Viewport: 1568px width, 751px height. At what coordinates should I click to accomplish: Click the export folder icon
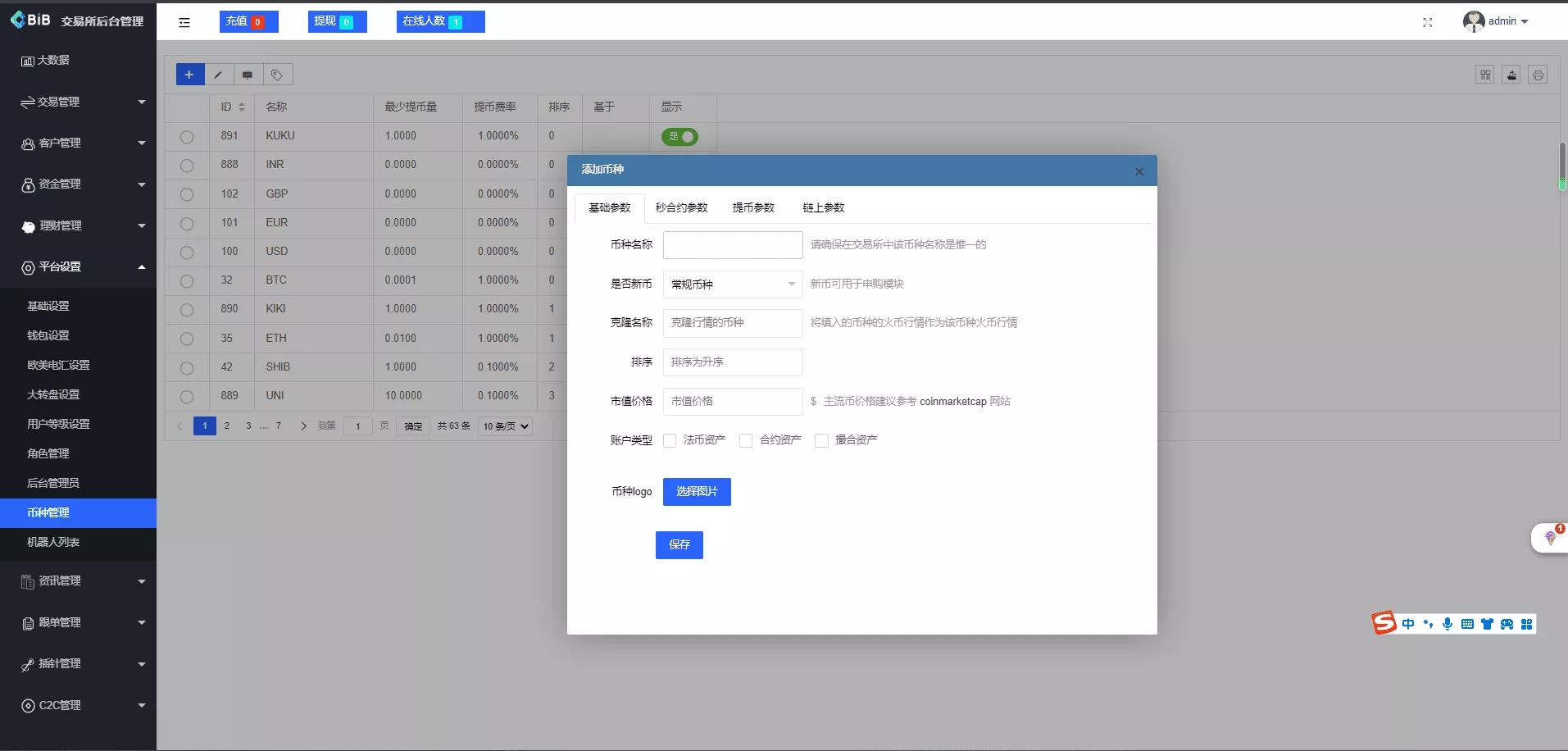point(1511,75)
